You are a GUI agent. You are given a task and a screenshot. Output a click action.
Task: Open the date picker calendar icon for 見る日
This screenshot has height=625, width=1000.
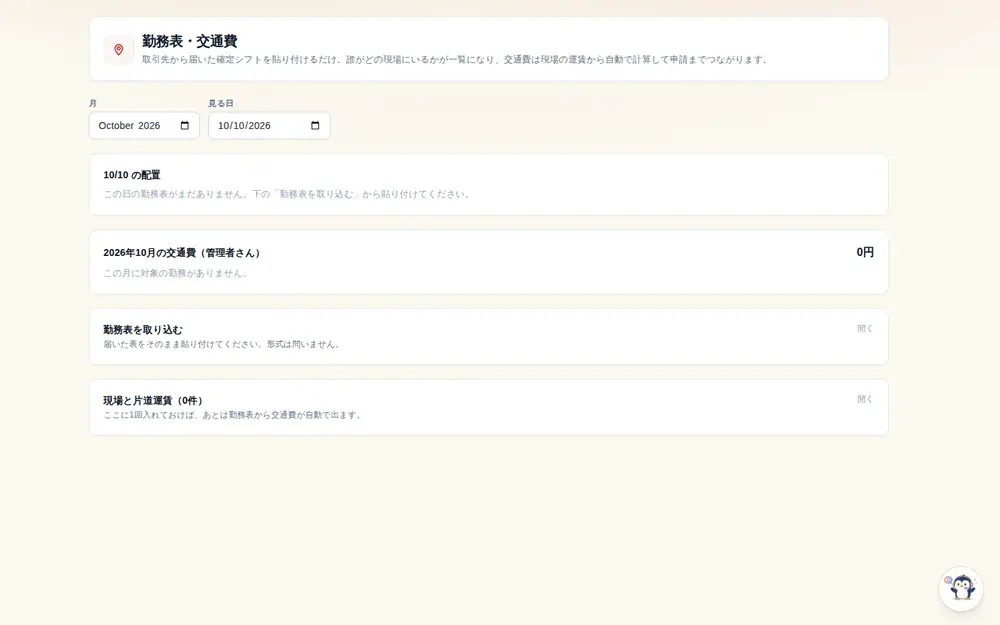315,126
